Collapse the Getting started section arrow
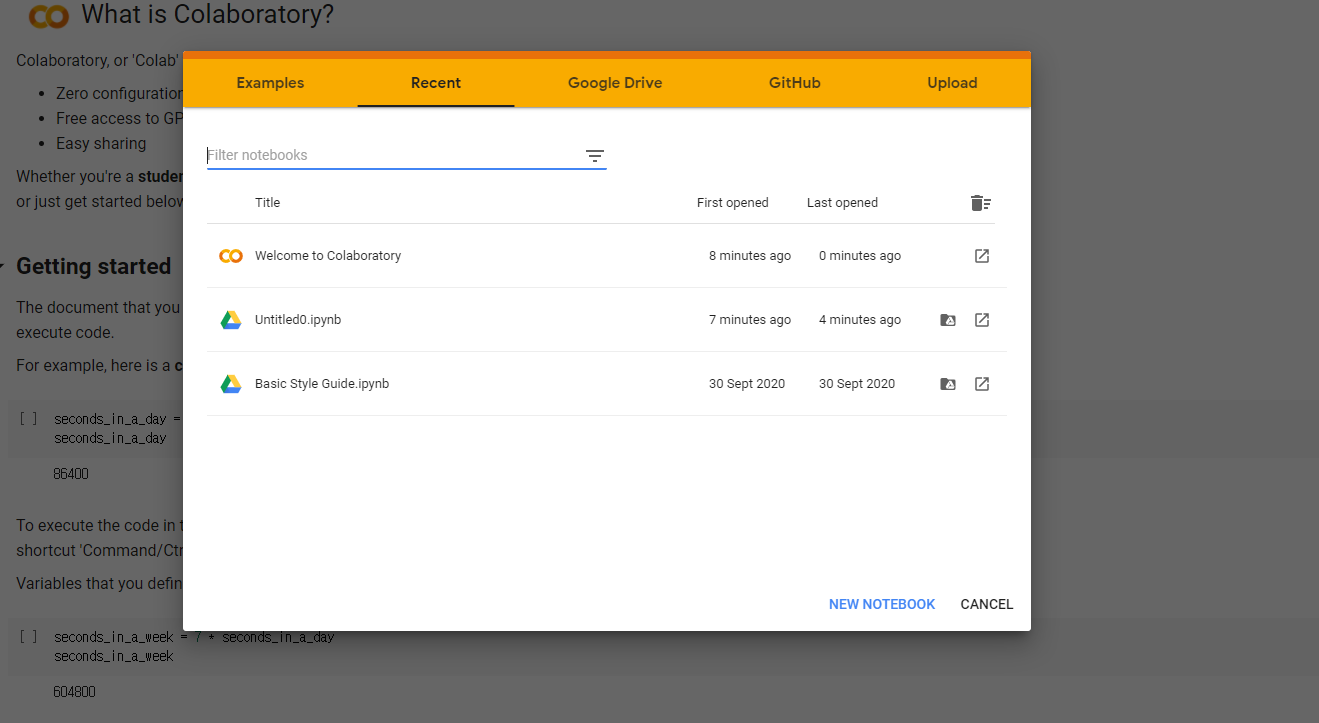Screen dimensions: 1319x723 [2, 267]
